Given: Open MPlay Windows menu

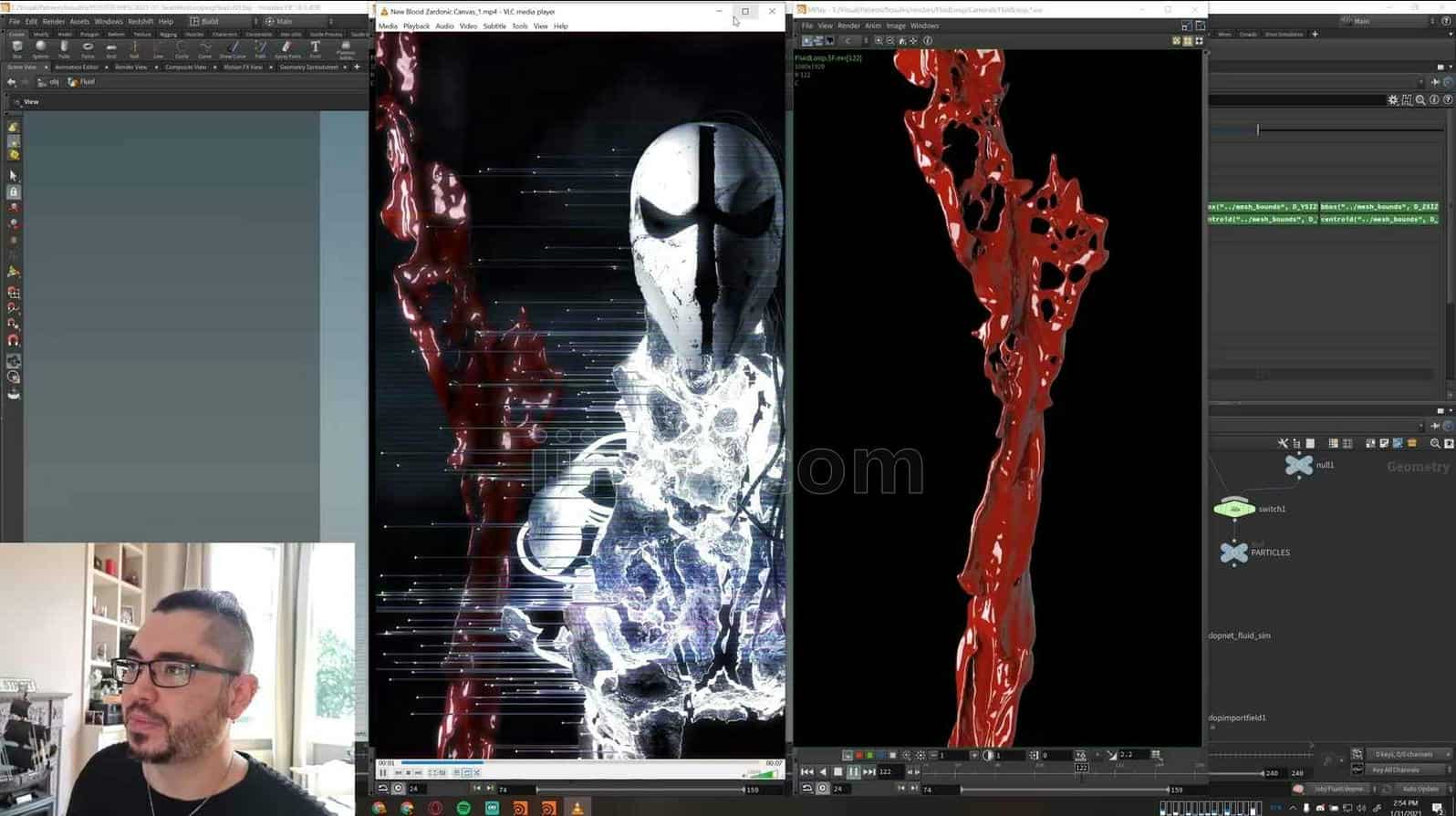Looking at the screenshot, I should click(924, 26).
